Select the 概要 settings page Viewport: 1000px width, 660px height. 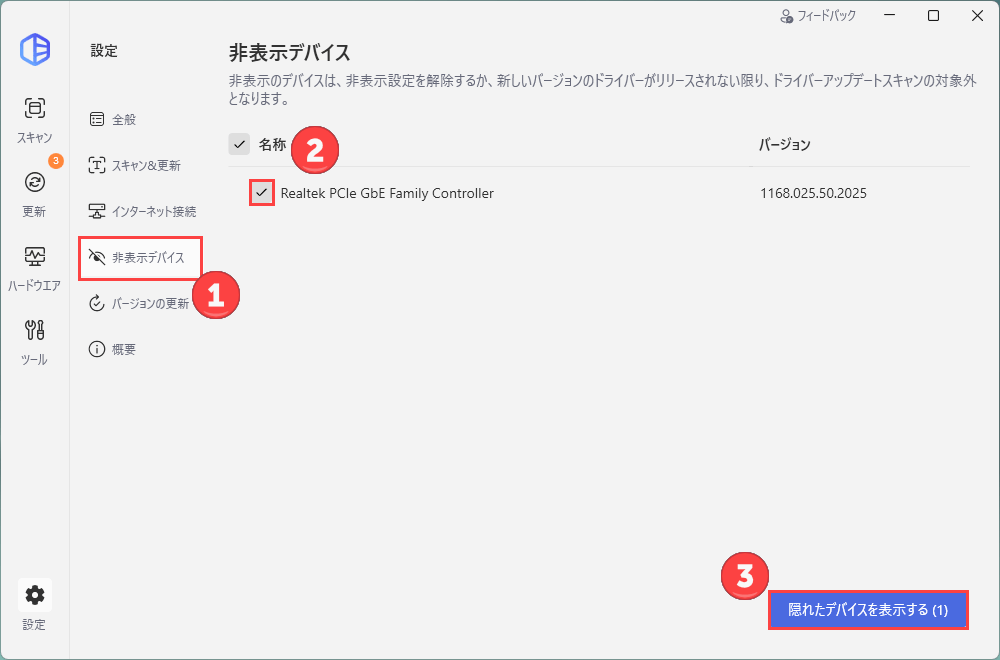(113, 349)
